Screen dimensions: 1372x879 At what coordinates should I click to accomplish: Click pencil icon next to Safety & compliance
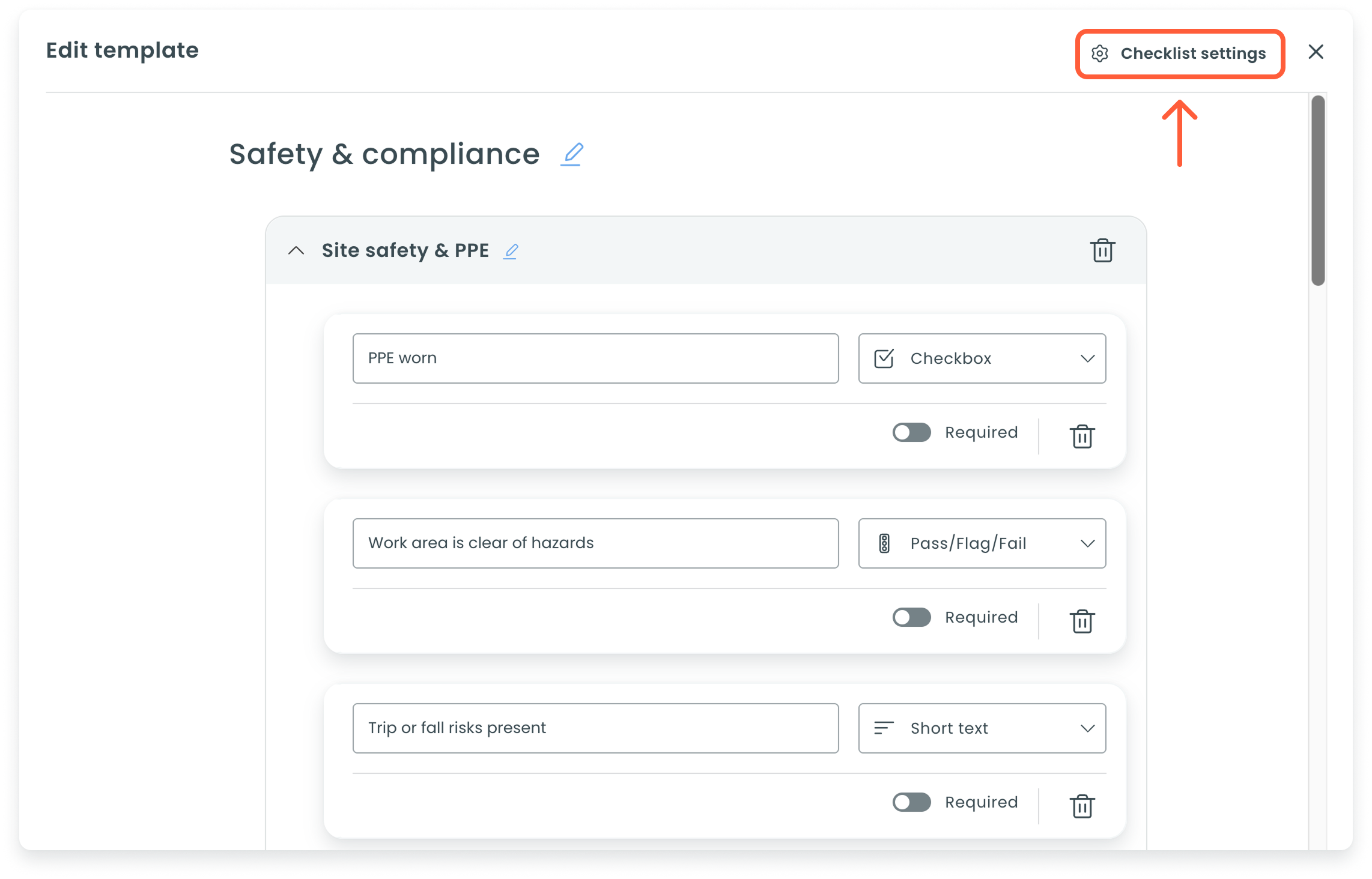572,154
